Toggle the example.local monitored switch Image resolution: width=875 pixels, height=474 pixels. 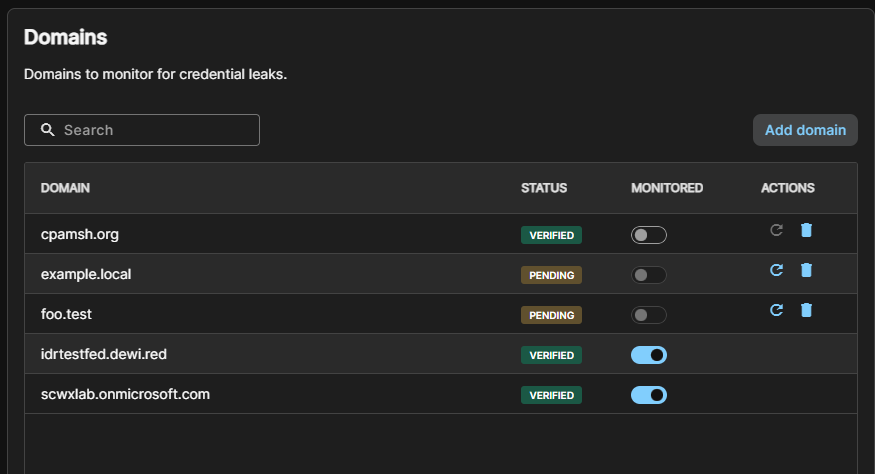pos(648,275)
